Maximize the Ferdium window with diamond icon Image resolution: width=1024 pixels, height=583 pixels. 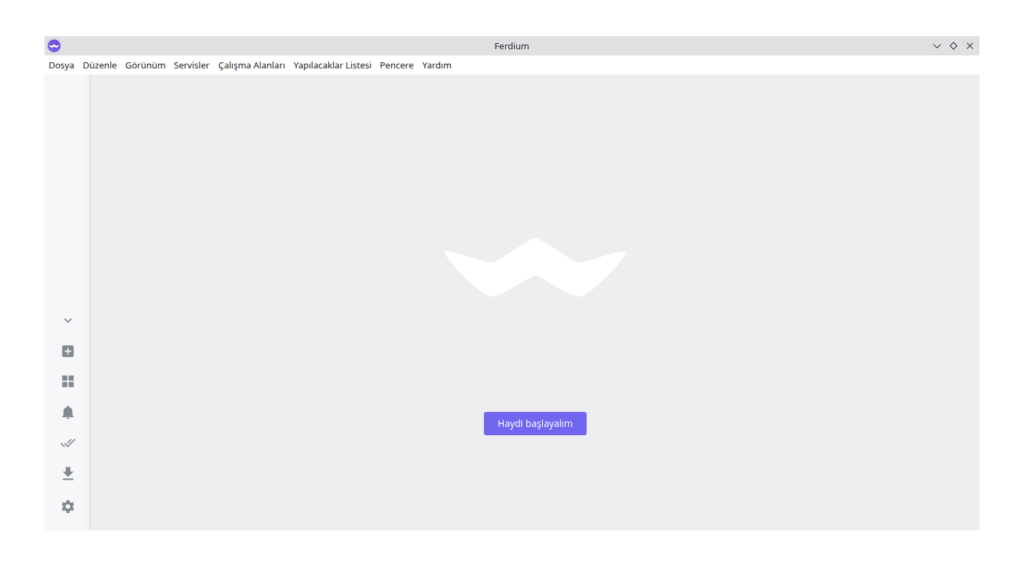pyautogui.click(x=953, y=46)
